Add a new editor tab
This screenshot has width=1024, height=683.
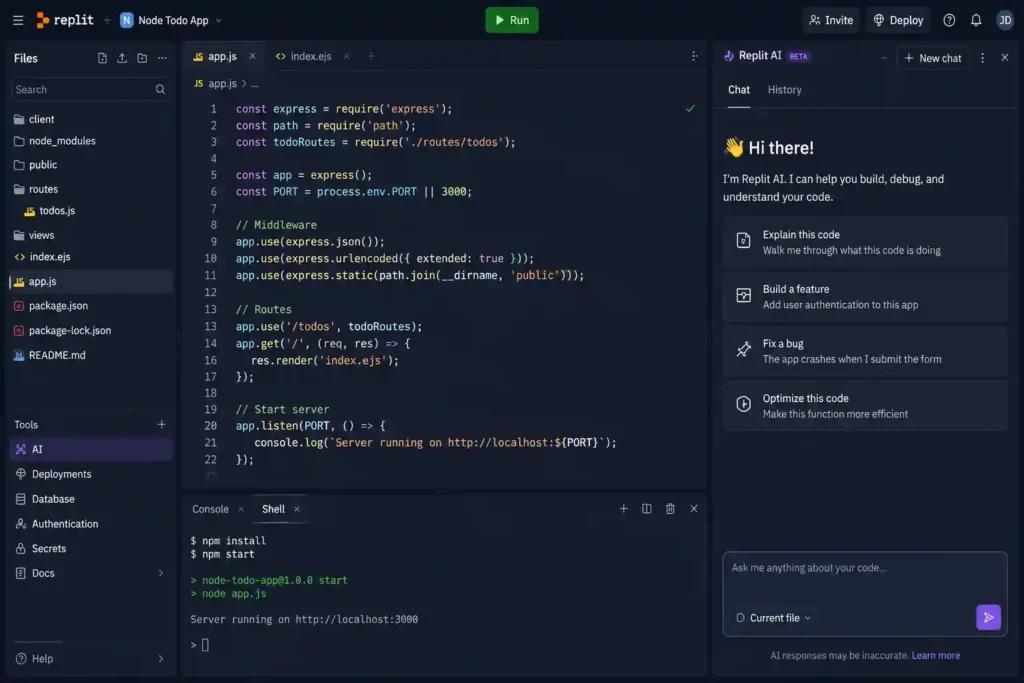(x=371, y=56)
